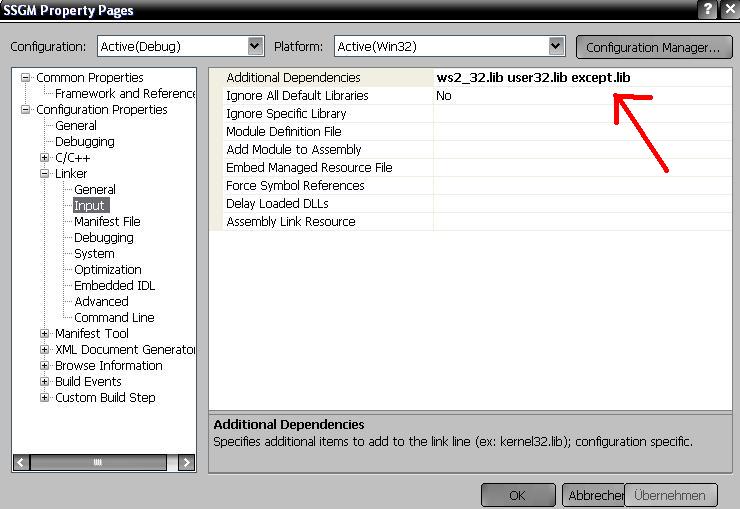Expand the Manifest Tool node
740x509 pixels.
pyautogui.click(x=45, y=334)
